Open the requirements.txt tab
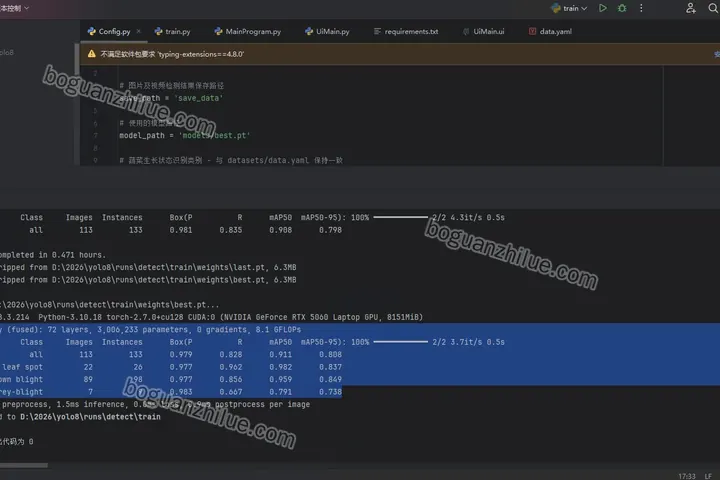This screenshot has height=480, width=720. click(406, 31)
